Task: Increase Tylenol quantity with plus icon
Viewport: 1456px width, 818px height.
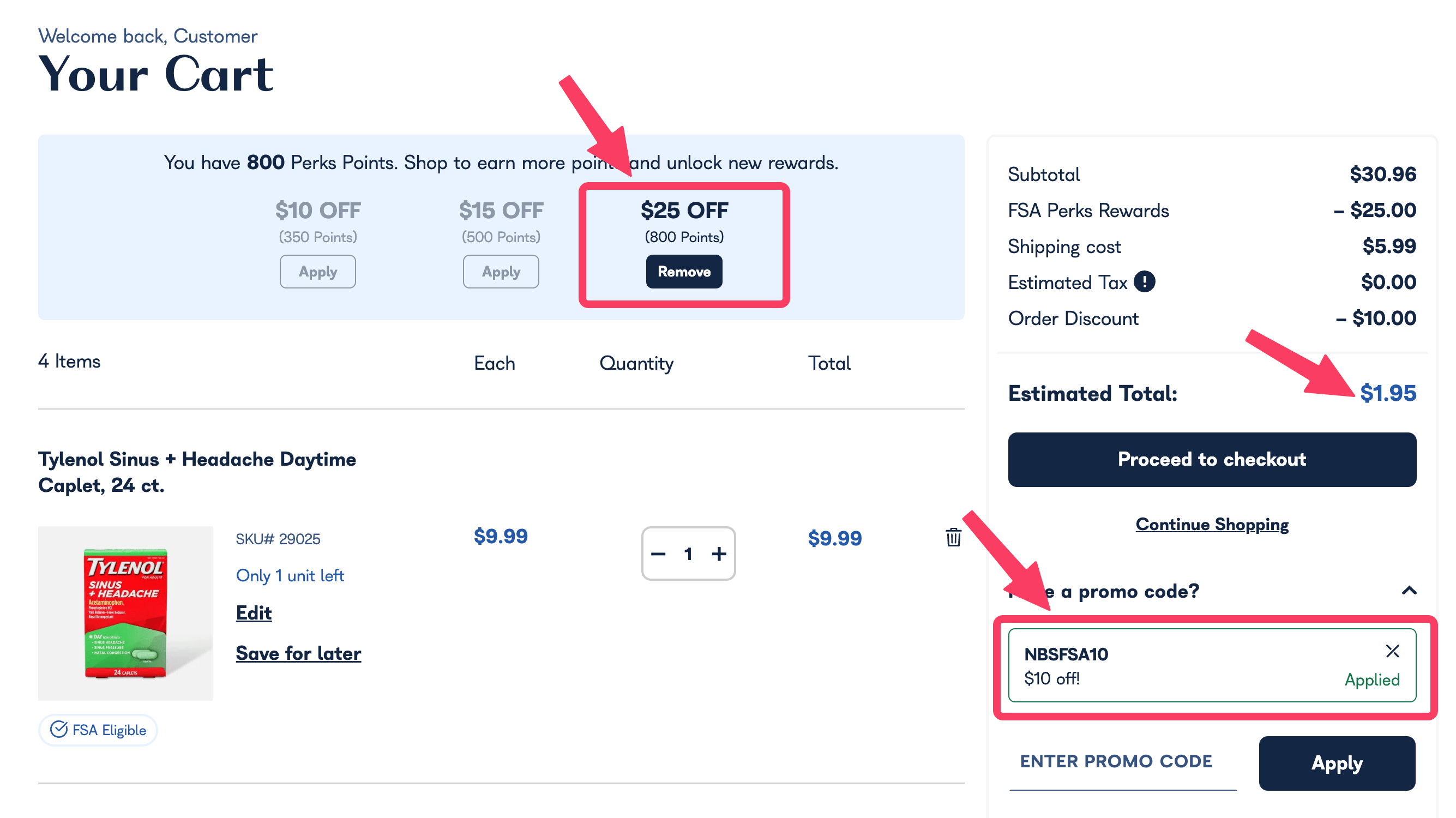Action: coord(719,554)
